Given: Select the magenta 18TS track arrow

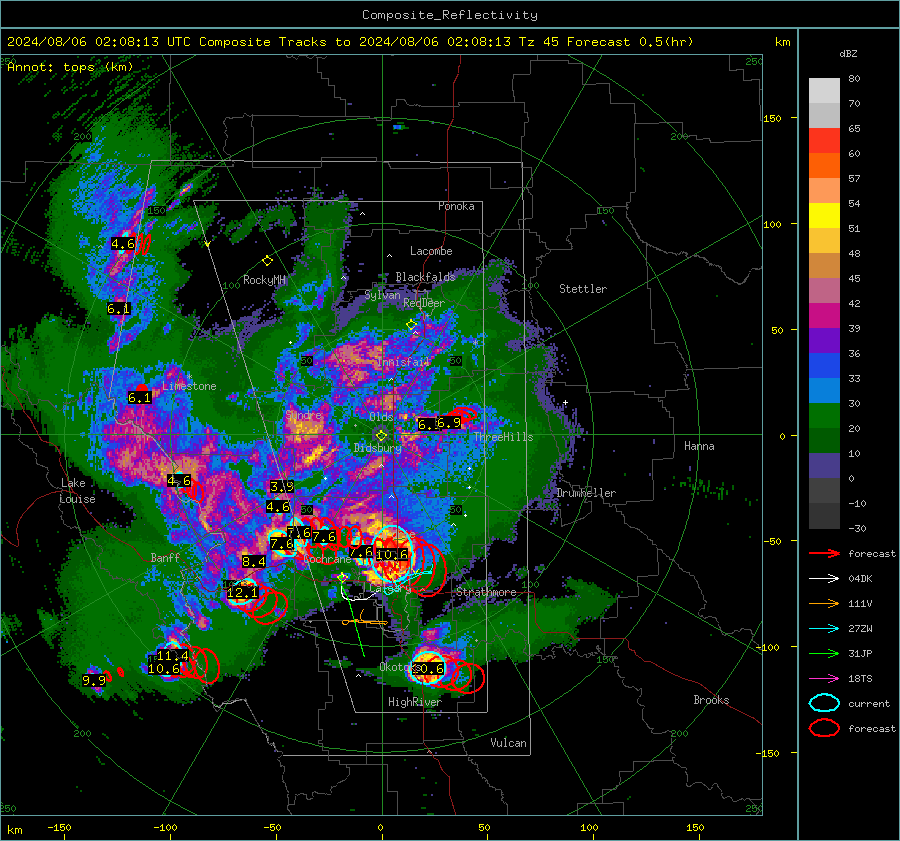Looking at the screenshot, I should tap(824, 679).
